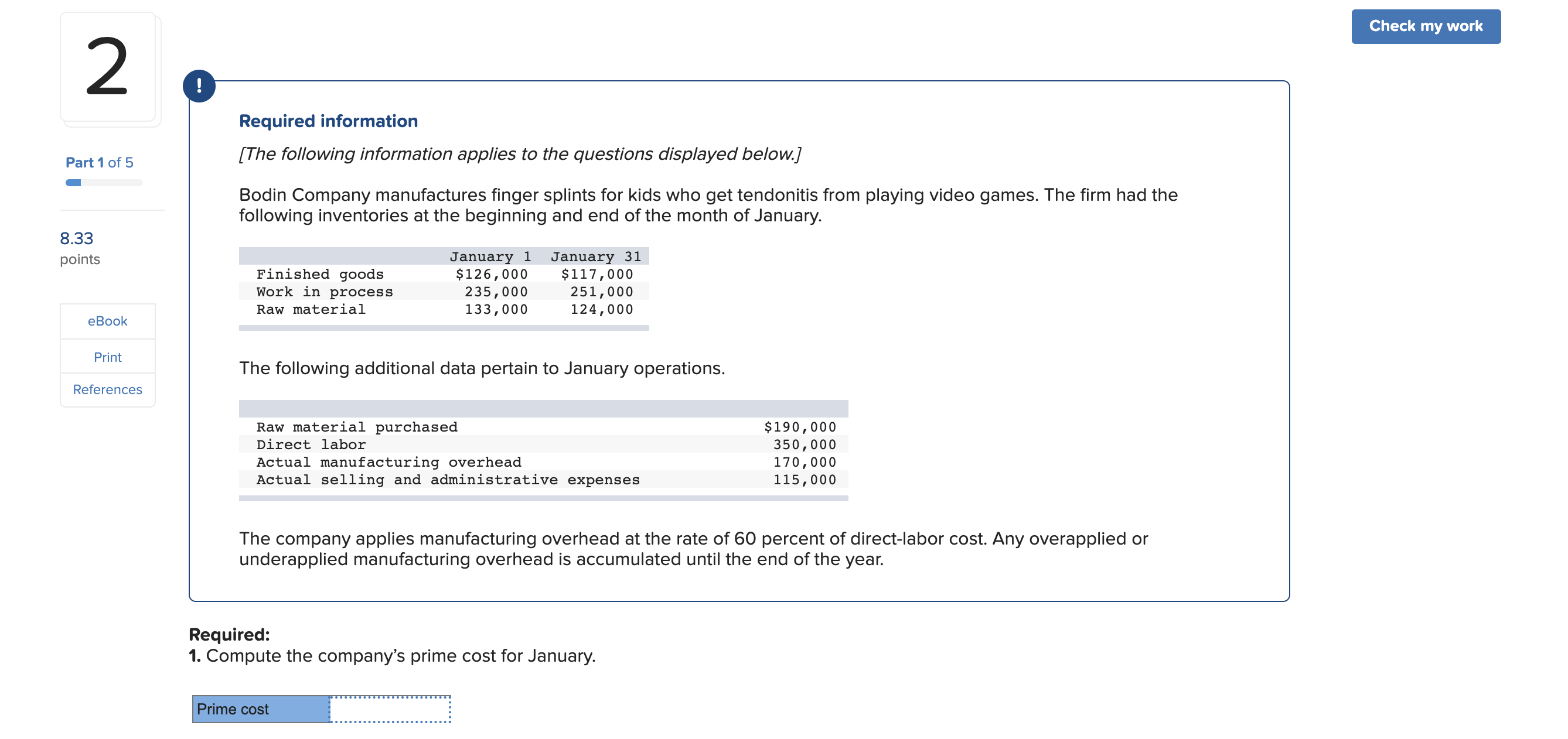The image size is (1568, 739).
Task: Click the January 31 column header
Action: pyautogui.click(x=595, y=256)
